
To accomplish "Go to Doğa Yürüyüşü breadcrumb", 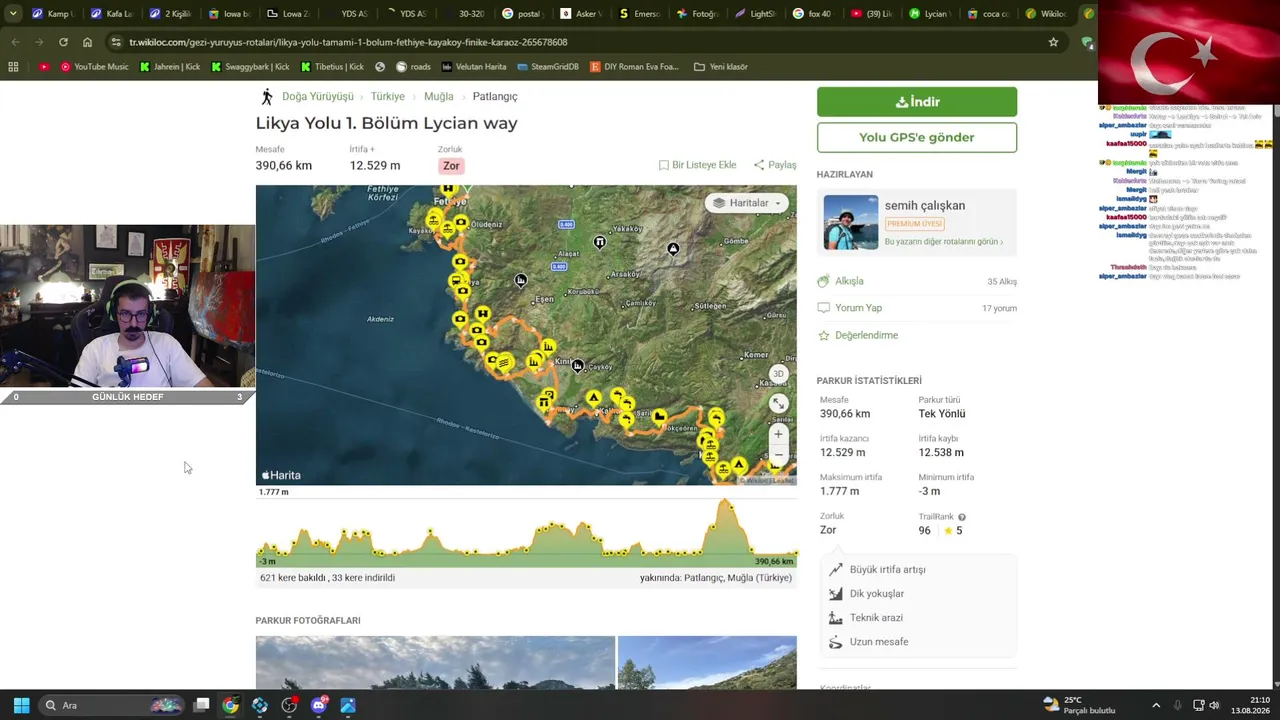I will 318,96.
